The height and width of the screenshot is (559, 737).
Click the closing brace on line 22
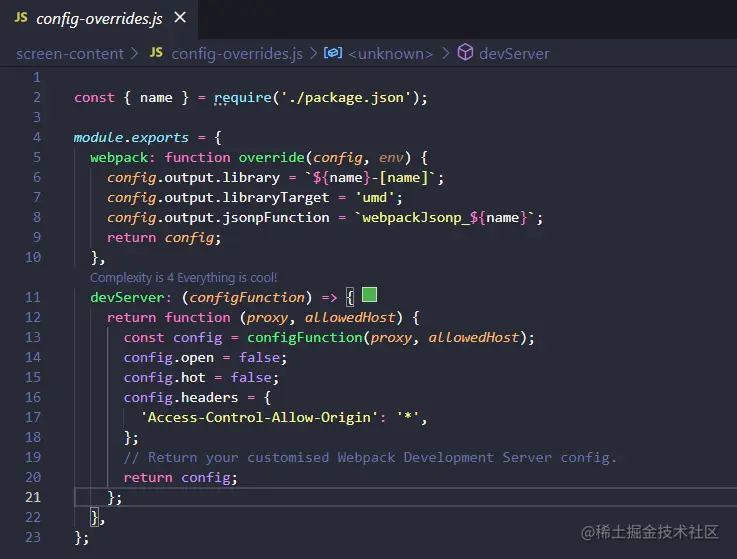click(95, 517)
